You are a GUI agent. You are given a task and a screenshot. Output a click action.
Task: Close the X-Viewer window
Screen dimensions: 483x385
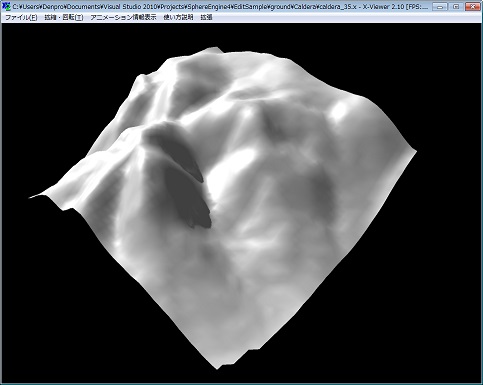(x=473, y=6)
